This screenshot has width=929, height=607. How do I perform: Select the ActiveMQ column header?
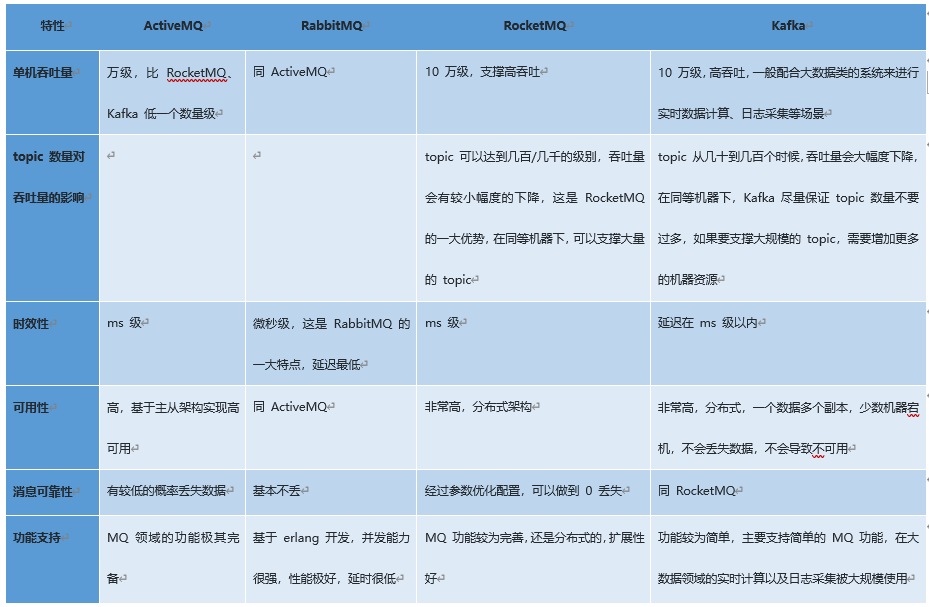pyautogui.click(x=172, y=26)
